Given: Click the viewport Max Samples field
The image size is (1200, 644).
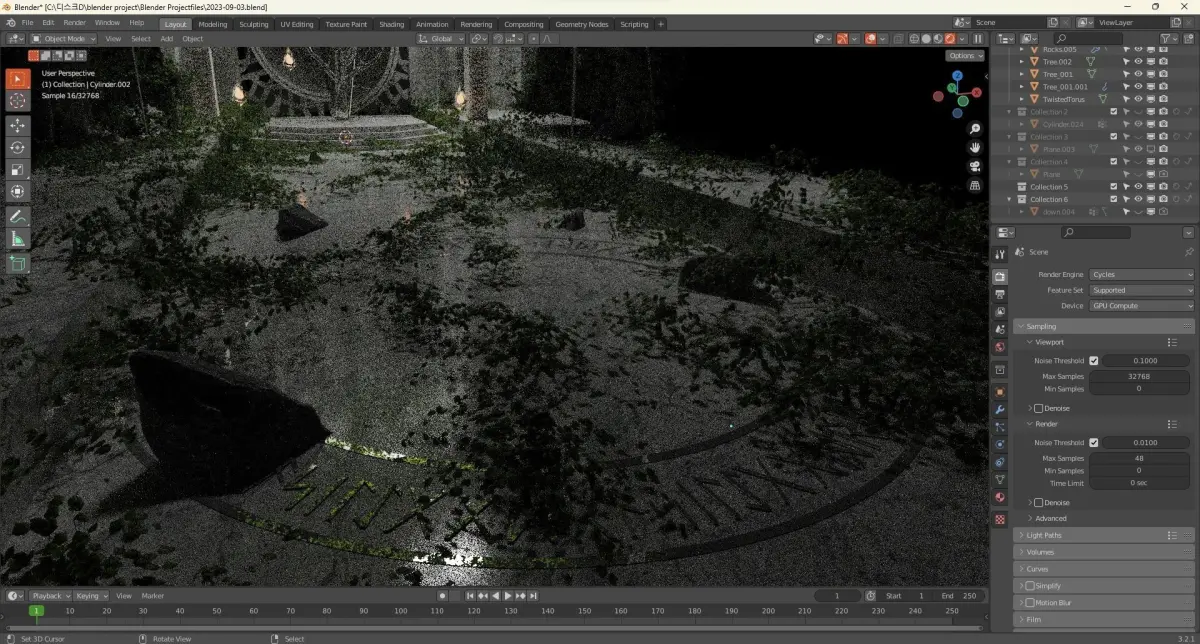Looking at the screenshot, I should [1139, 376].
